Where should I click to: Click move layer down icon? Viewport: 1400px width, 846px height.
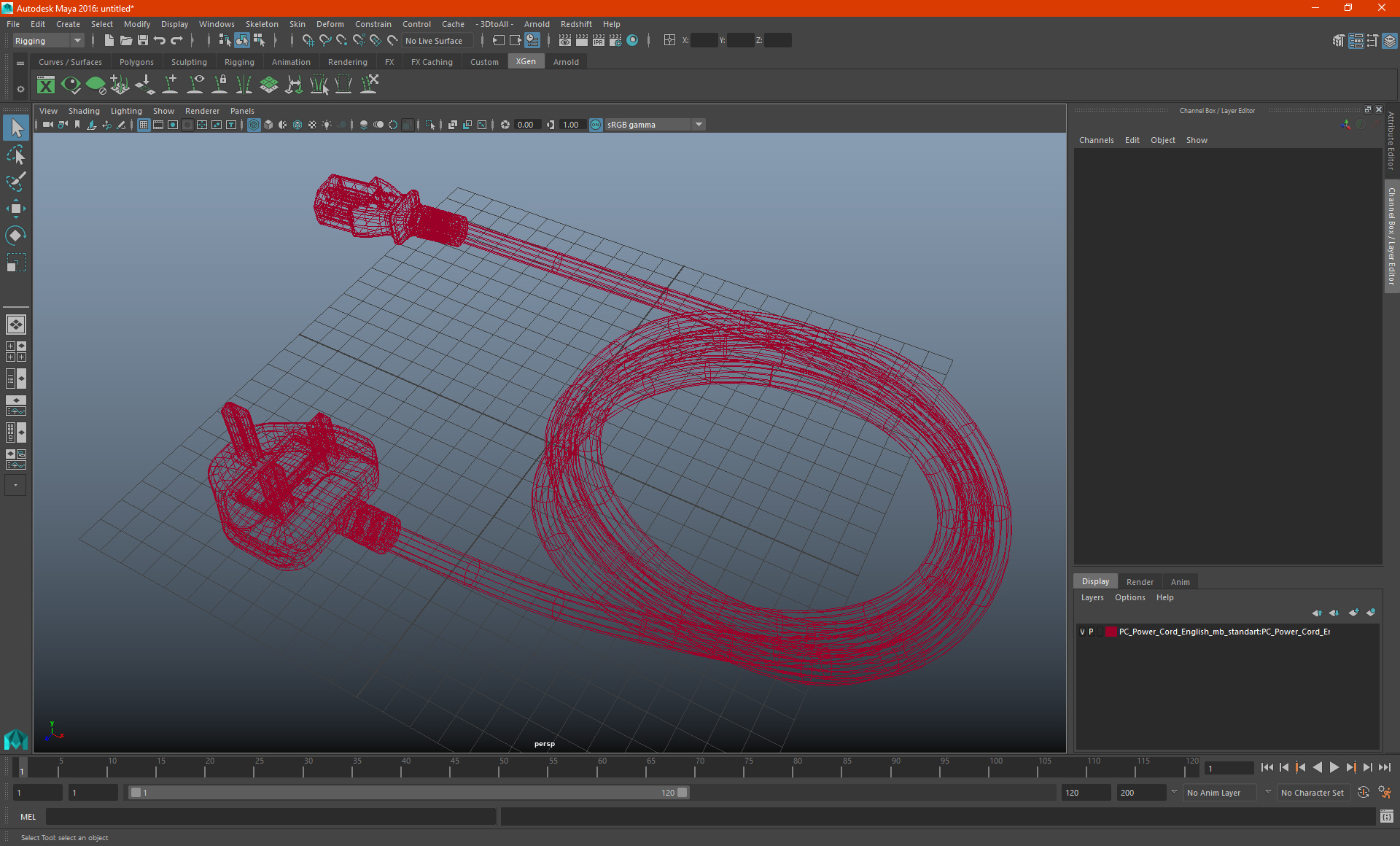coord(1334,613)
